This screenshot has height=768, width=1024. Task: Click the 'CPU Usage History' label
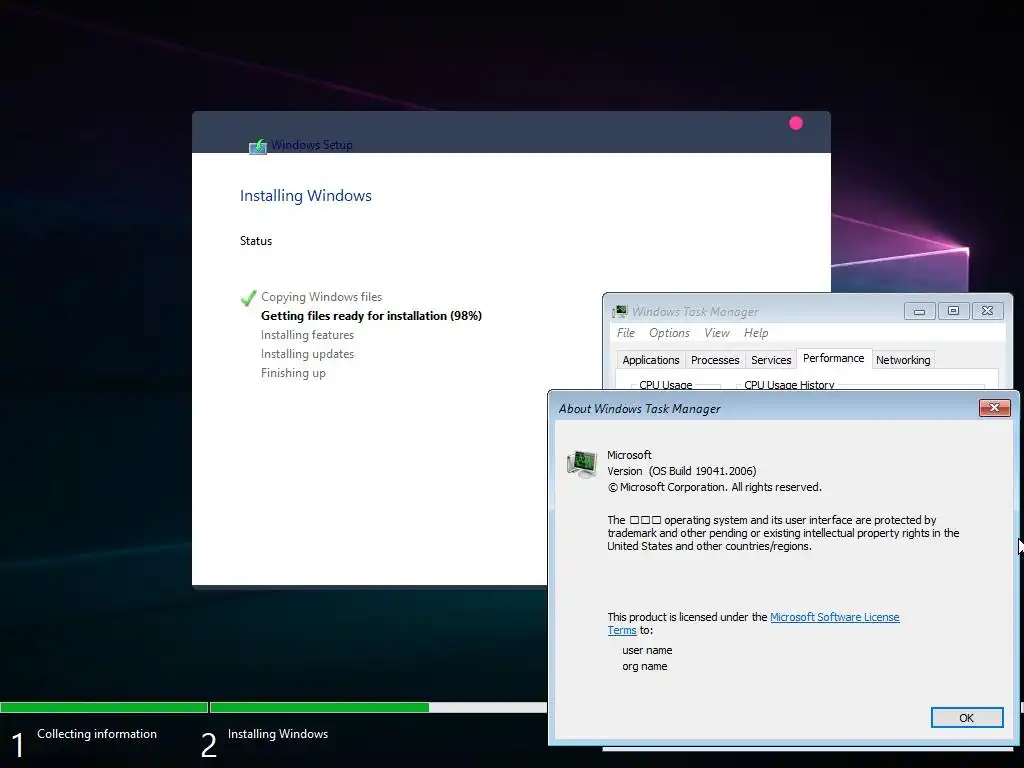click(x=789, y=385)
